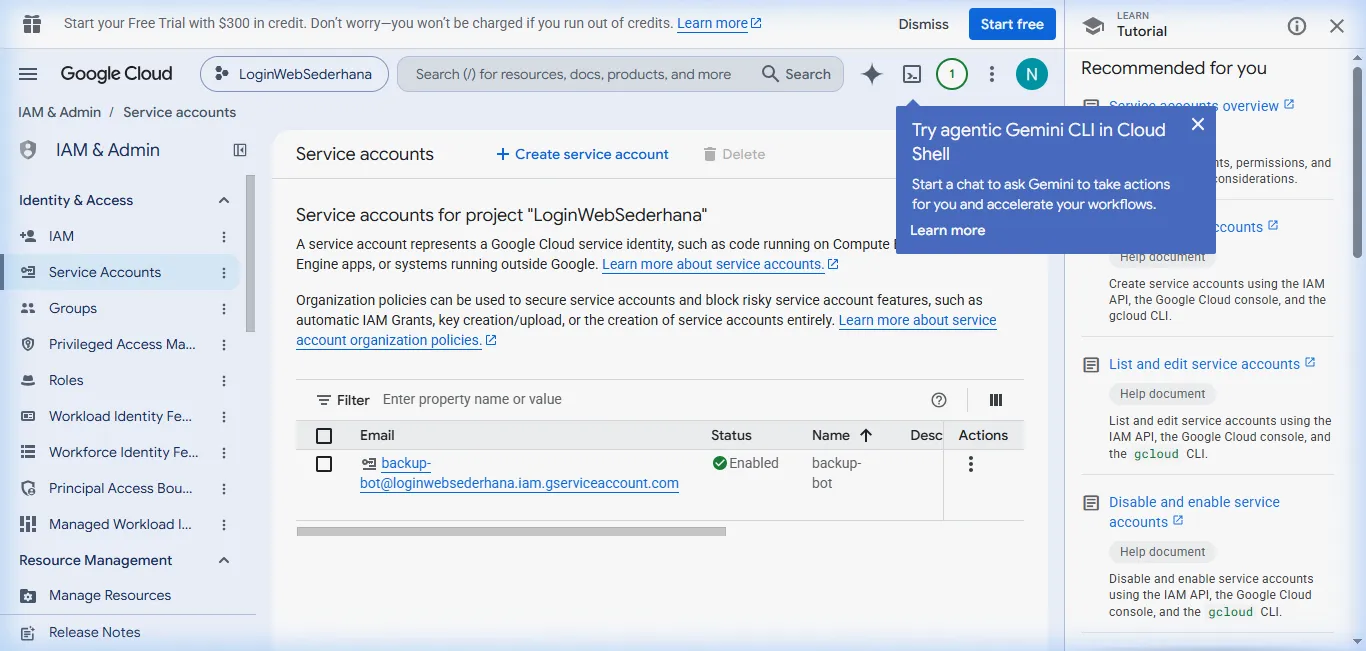
Task: Open Learn more about service accounts link
Action: coord(720,264)
